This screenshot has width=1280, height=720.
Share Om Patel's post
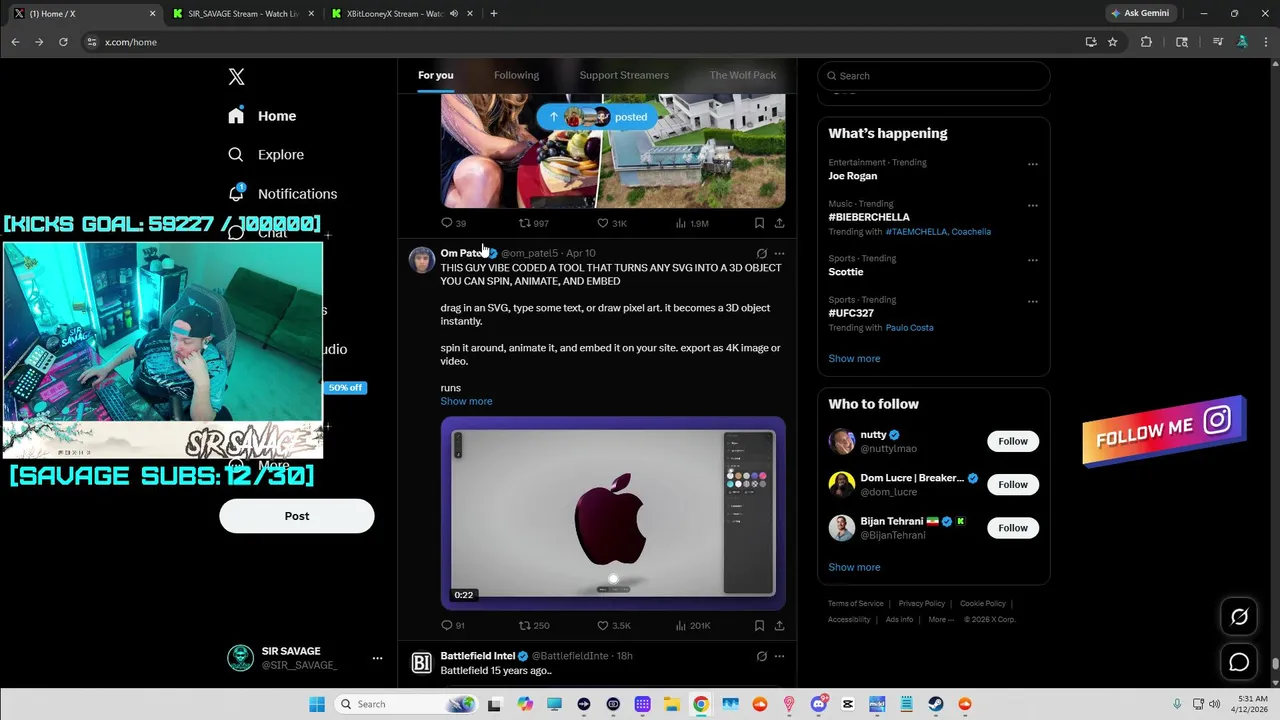(779, 625)
